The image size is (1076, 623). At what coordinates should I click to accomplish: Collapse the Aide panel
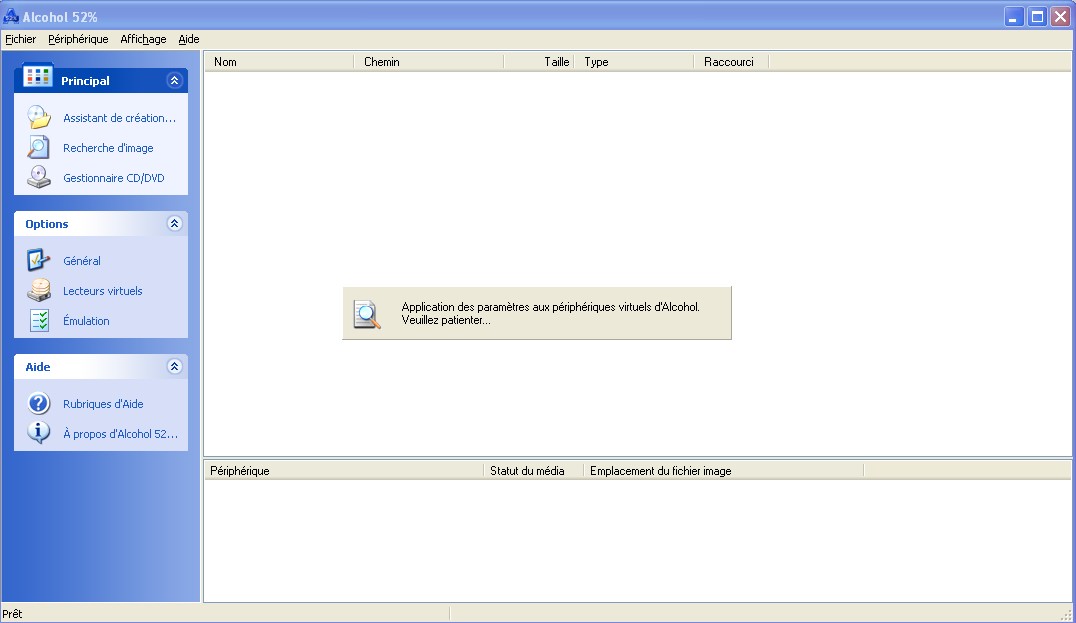[x=174, y=366]
